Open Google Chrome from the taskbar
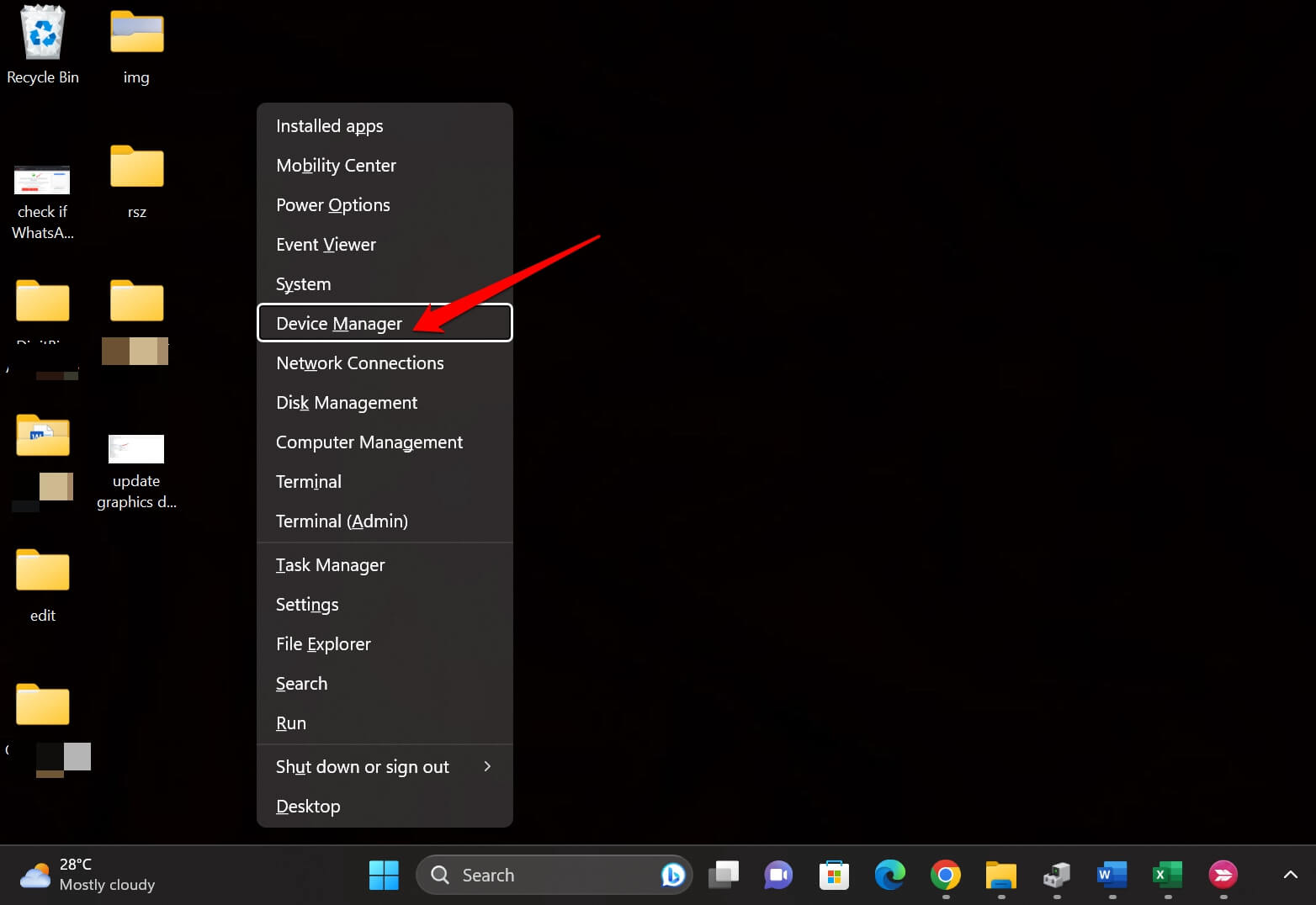This screenshot has height=905, width=1316. coord(945,875)
